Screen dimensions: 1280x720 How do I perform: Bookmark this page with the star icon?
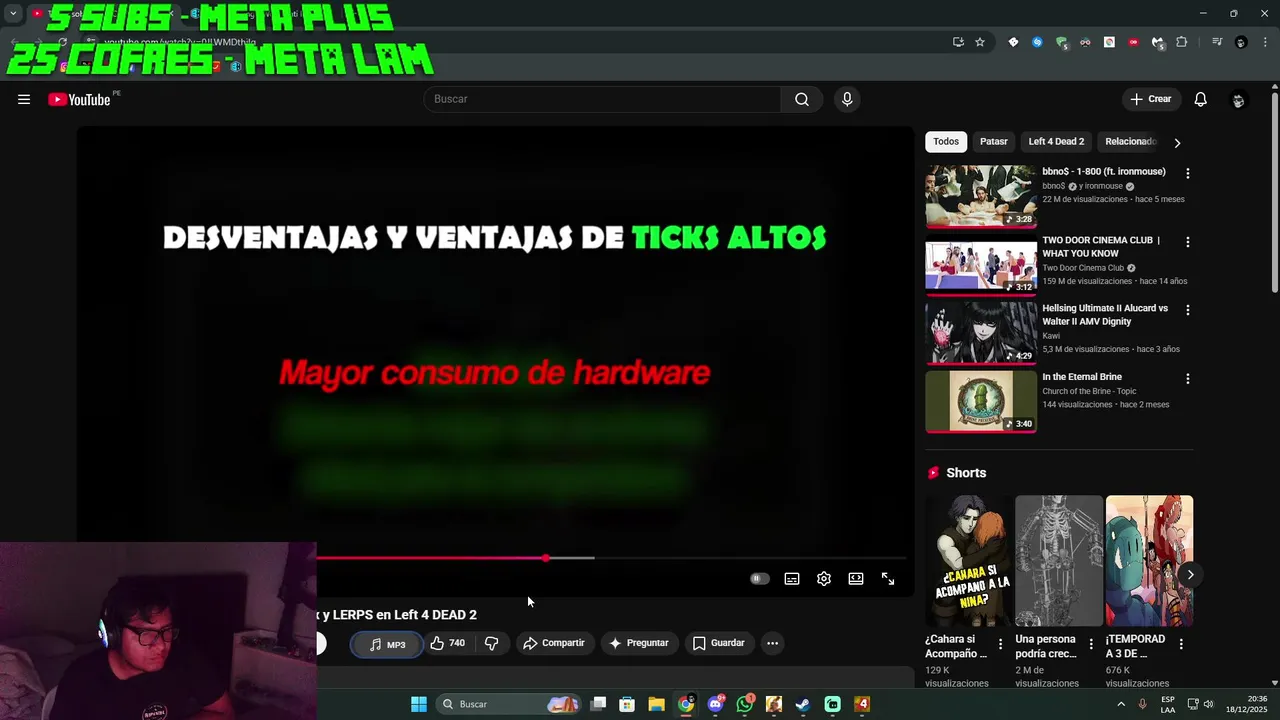pos(980,42)
